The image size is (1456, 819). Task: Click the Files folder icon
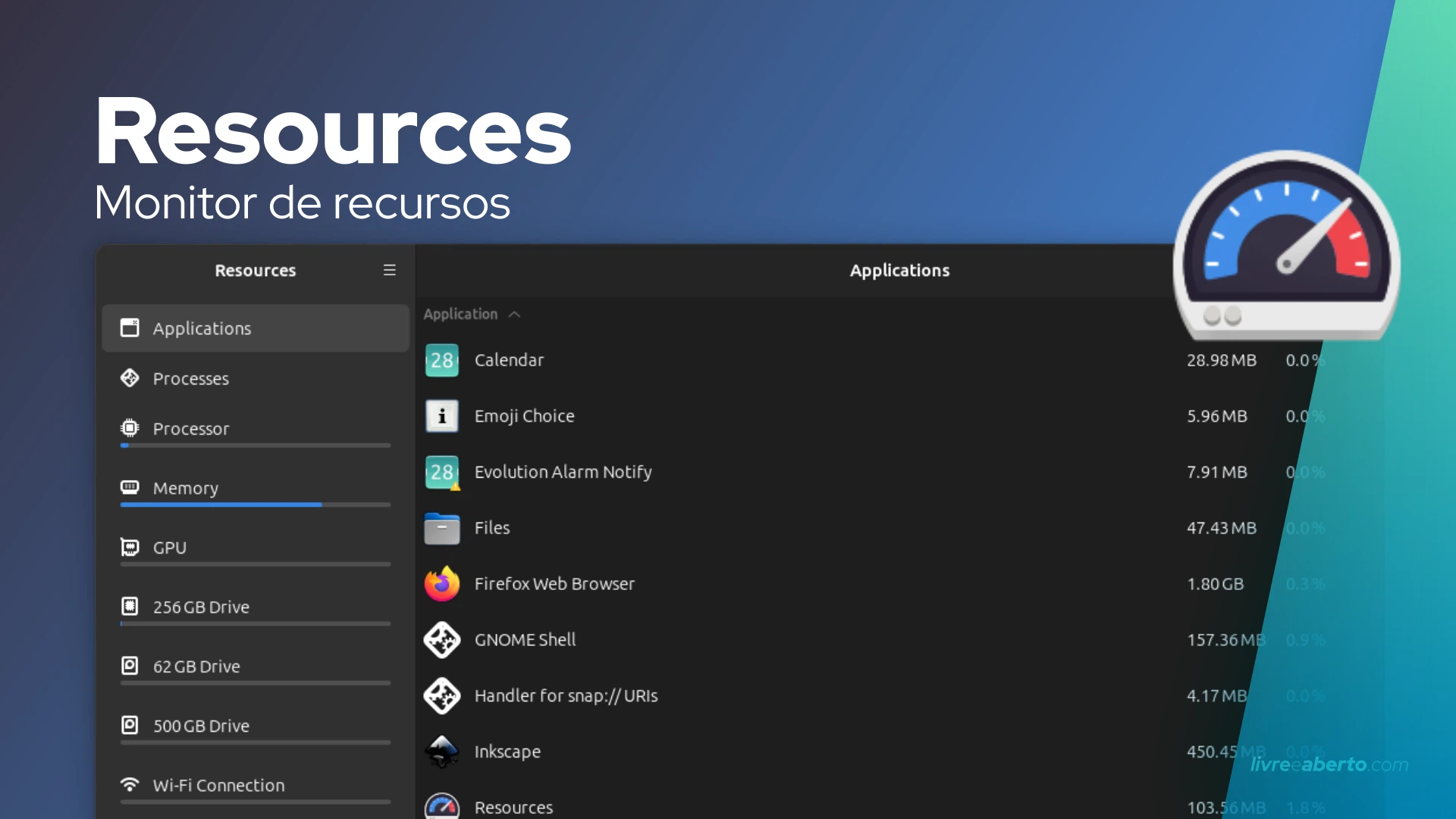441,528
